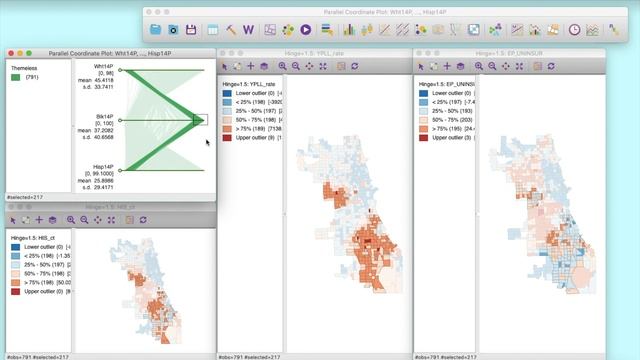
Task: Open the Time editor clock icon
Action: [x=574, y=29]
